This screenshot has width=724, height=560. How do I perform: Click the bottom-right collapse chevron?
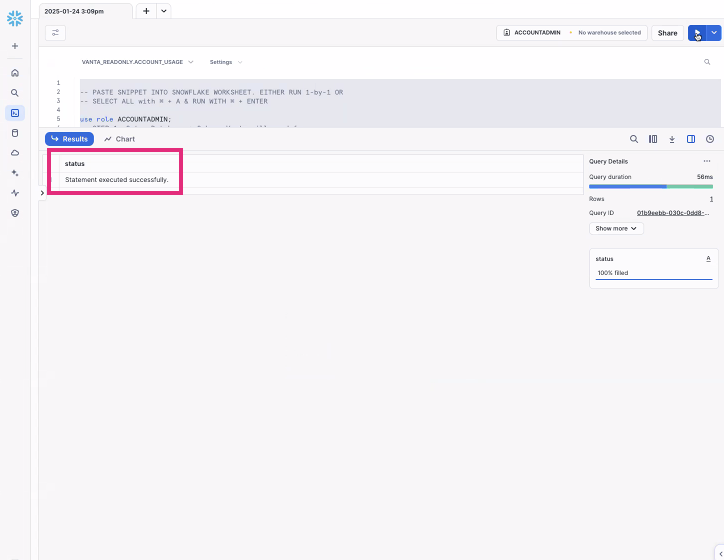coord(720,554)
